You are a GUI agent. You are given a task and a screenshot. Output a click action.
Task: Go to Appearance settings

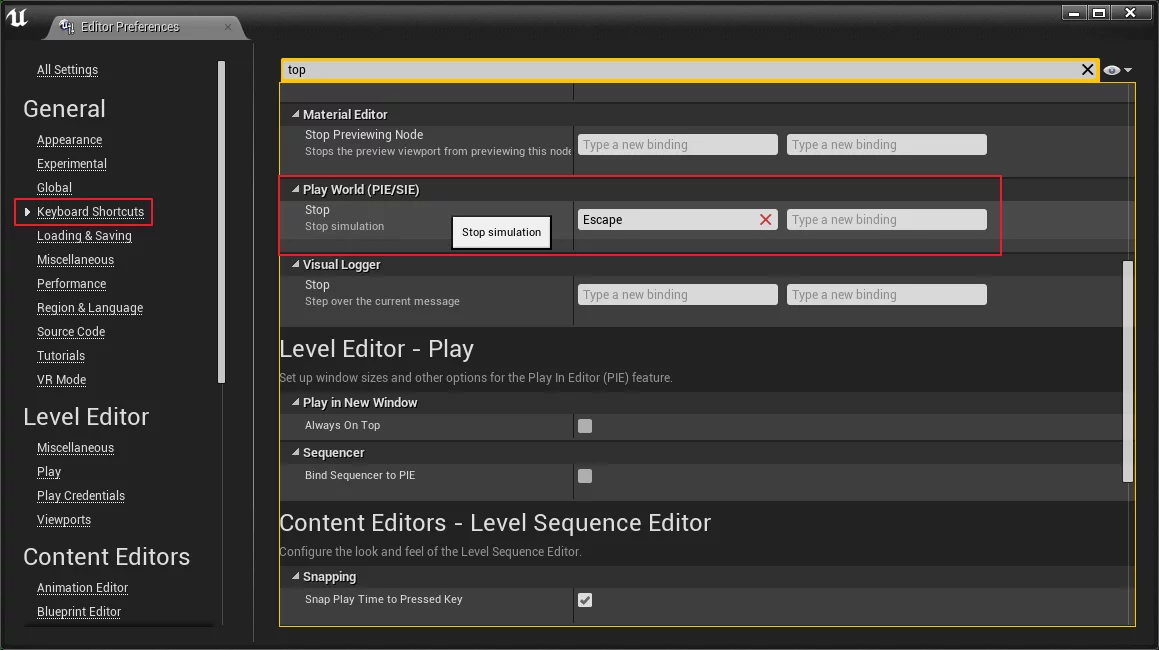pyautogui.click(x=69, y=140)
